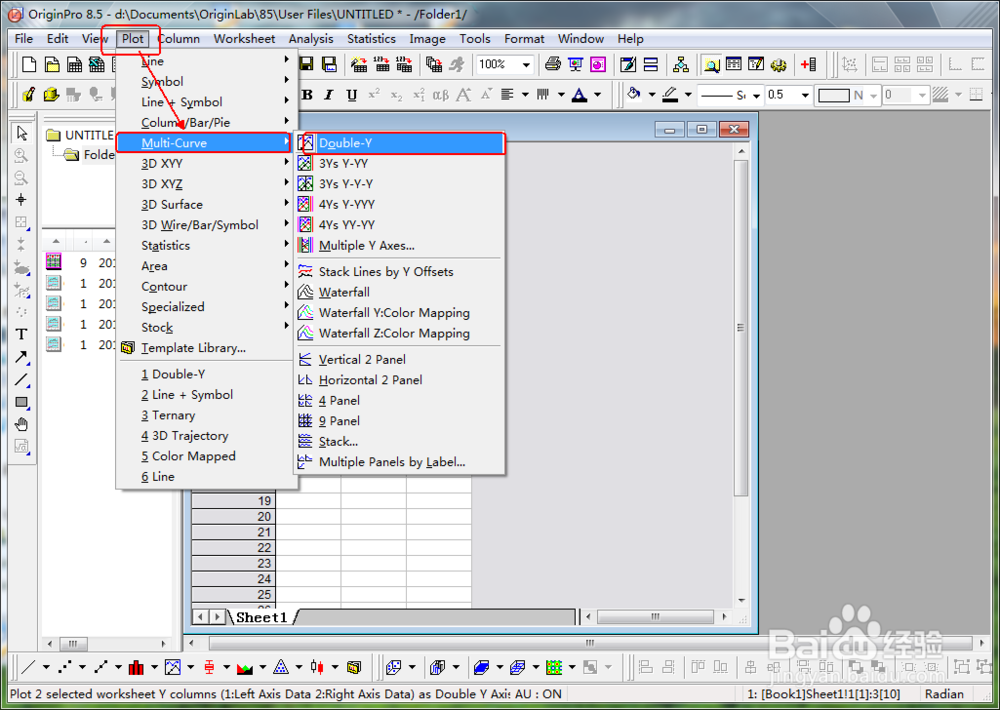The height and width of the screenshot is (710, 1000).
Task: Select the Line drawing tool
Action: (22, 380)
